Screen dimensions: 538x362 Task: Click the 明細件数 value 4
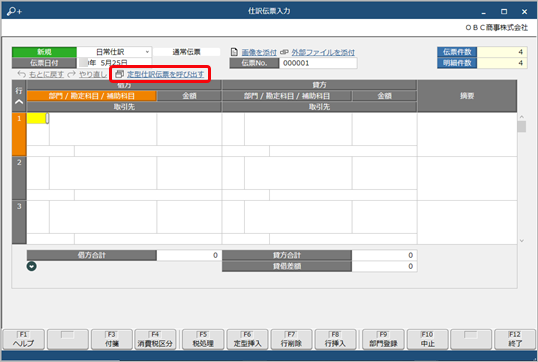(502, 63)
